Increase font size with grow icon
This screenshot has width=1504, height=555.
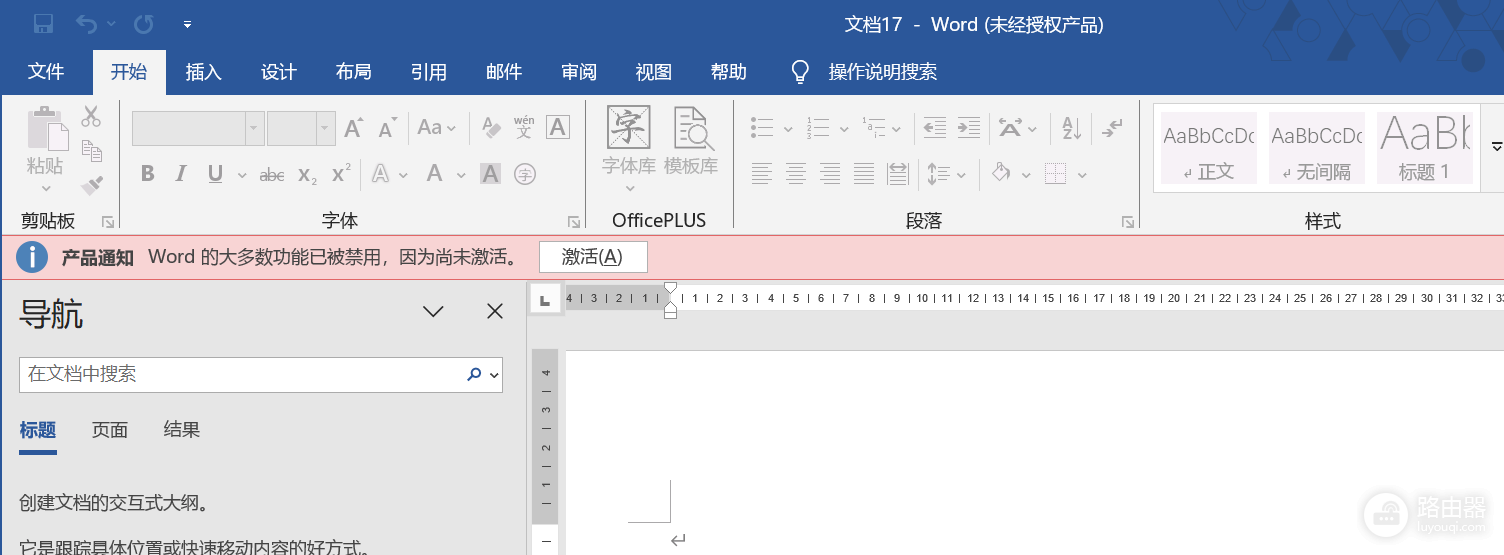(353, 128)
